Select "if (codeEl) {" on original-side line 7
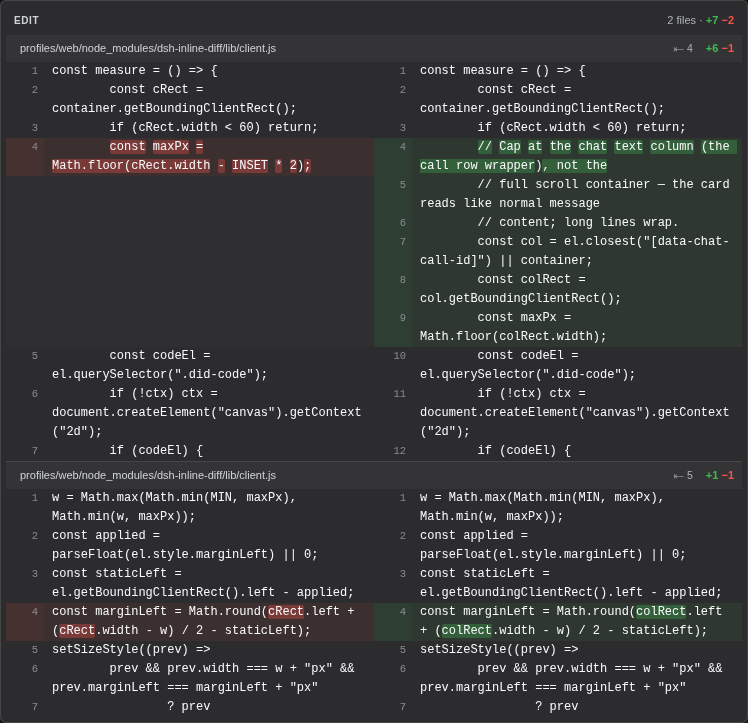This screenshot has width=748, height=723. [156, 451]
